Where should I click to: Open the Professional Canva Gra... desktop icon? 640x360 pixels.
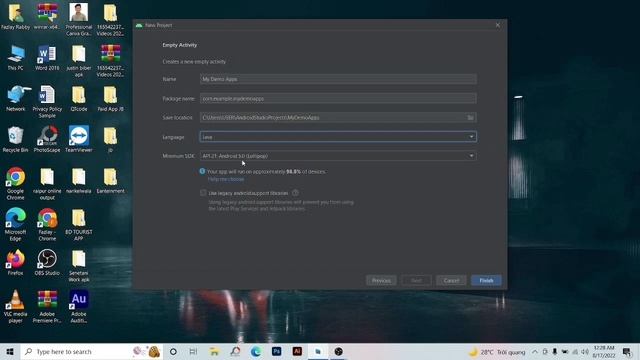click(79, 20)
